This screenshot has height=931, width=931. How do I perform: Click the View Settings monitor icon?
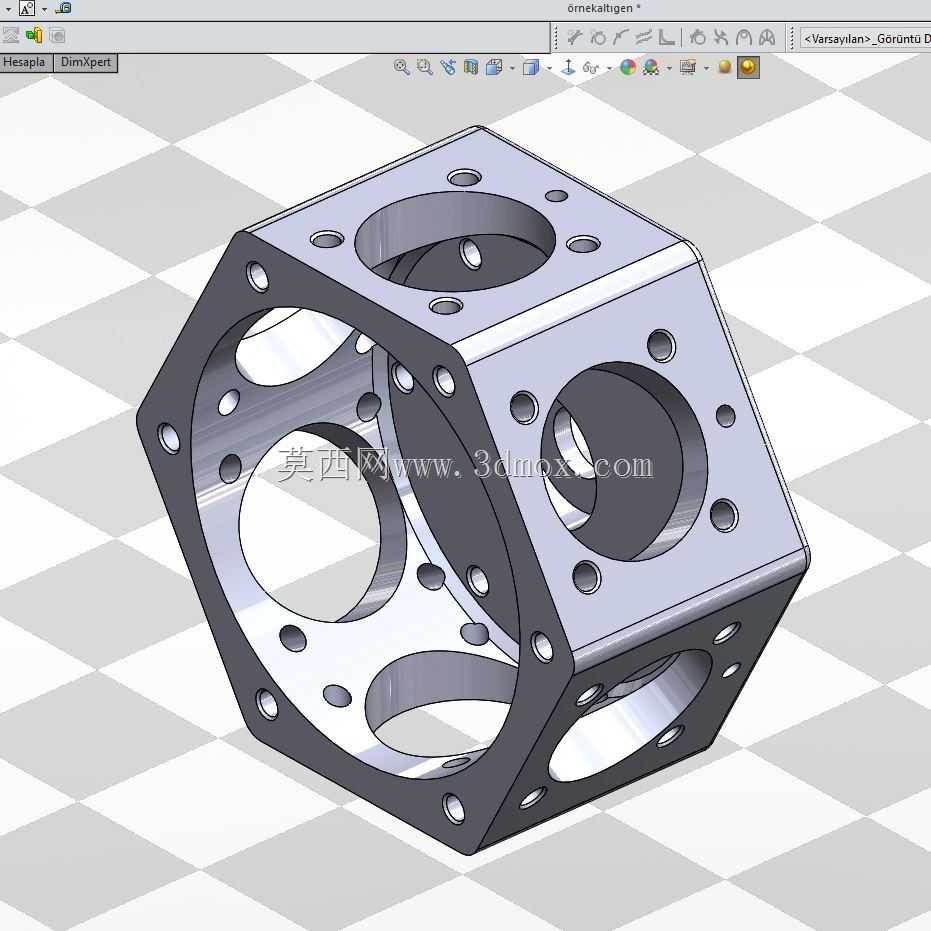(x=688, y=67)
